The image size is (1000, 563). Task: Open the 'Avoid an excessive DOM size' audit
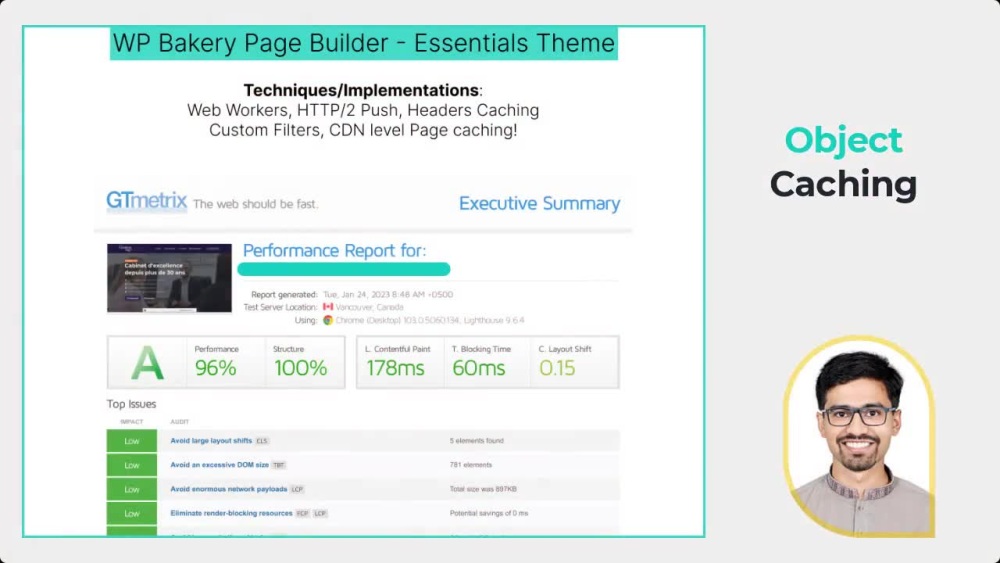click(x=219, y=465)
